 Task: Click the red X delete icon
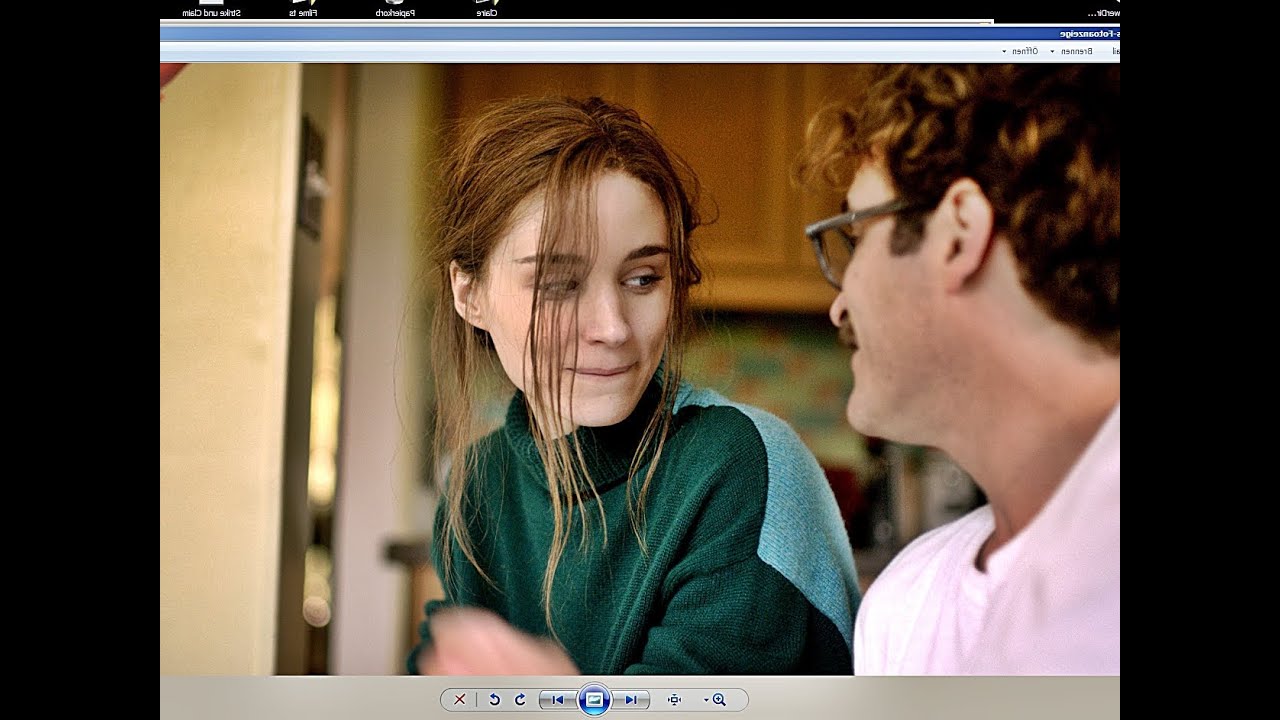[460, 700]
